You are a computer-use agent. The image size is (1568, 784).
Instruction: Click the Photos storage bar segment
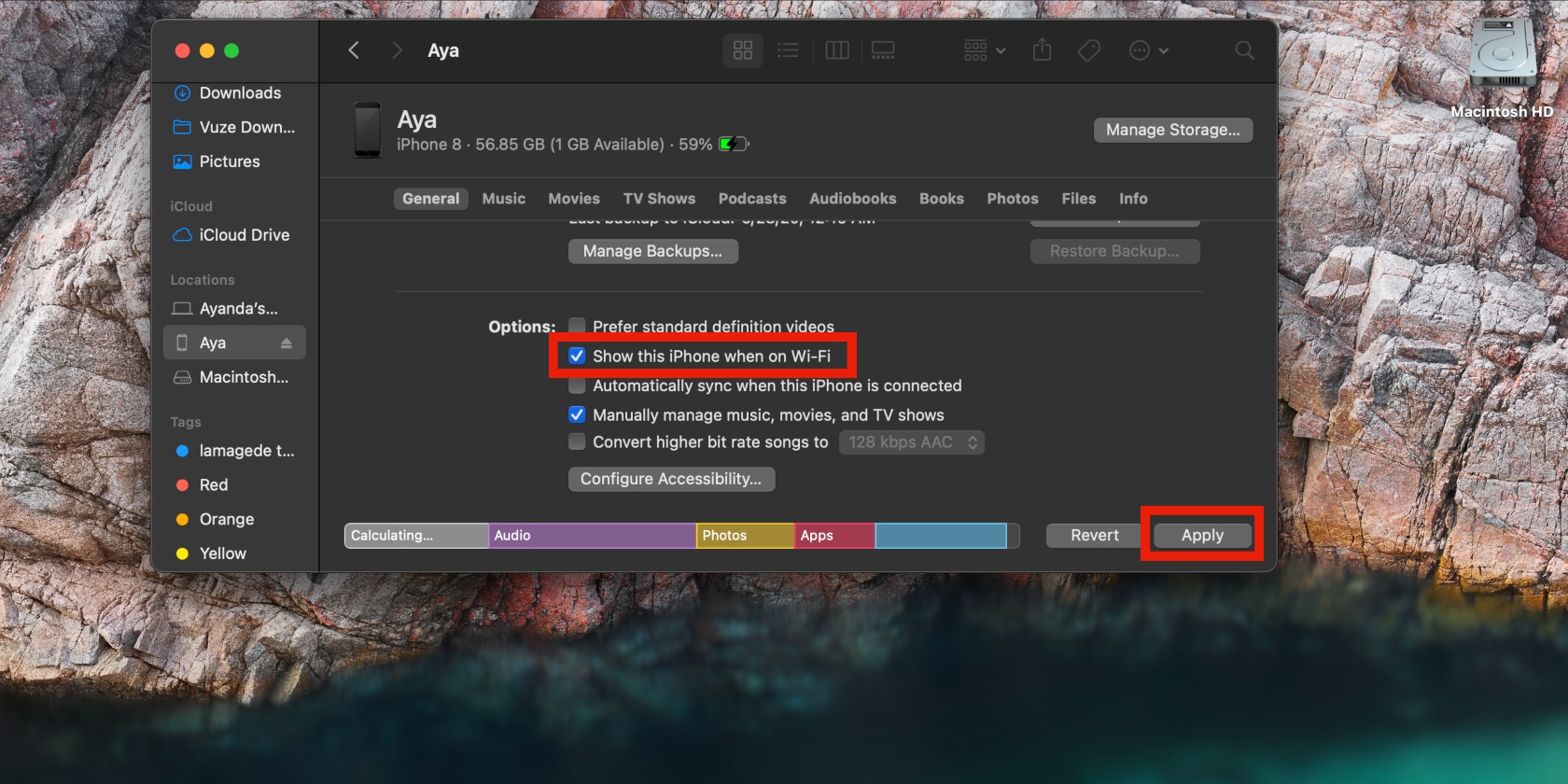click(745, 536)
